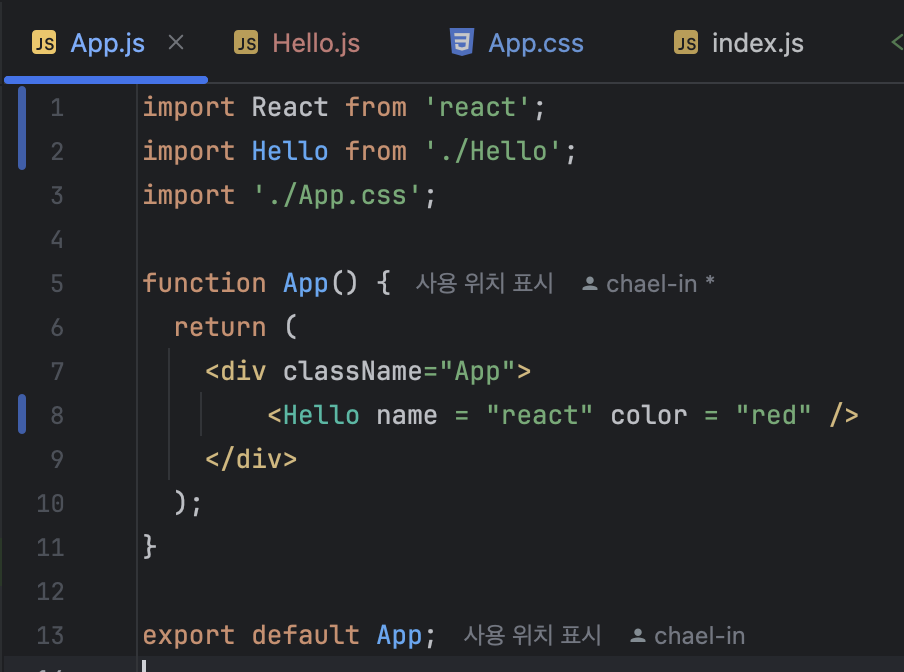Open the Hello.js tab
Viewport: 904px width, 672px height.
coord(316,43)
